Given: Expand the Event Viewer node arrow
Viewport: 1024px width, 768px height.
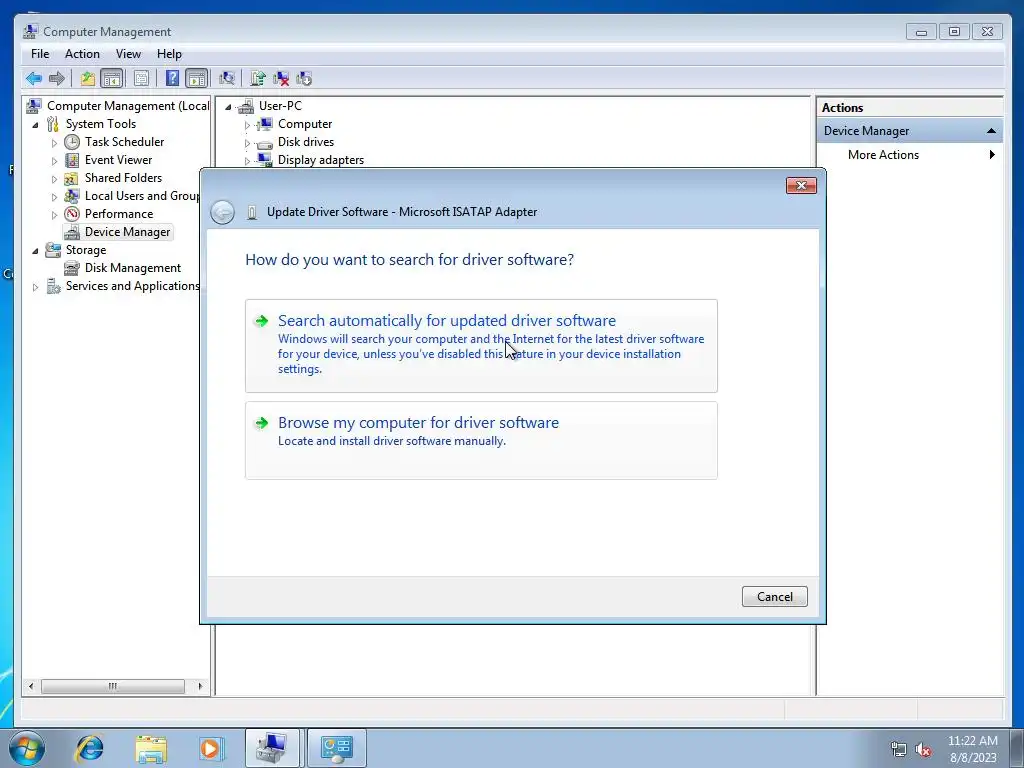Looking at the screenshot, I should (x=54, y=161).
